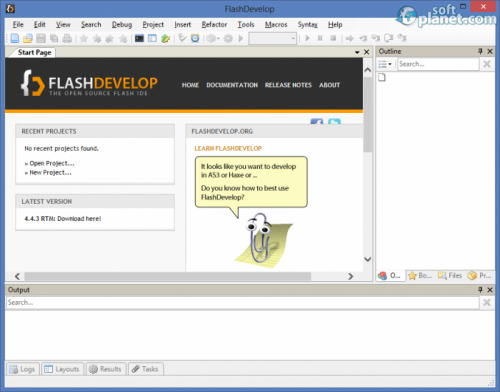
Task: Click the Outline panel search field
Action: click(438, 64)
